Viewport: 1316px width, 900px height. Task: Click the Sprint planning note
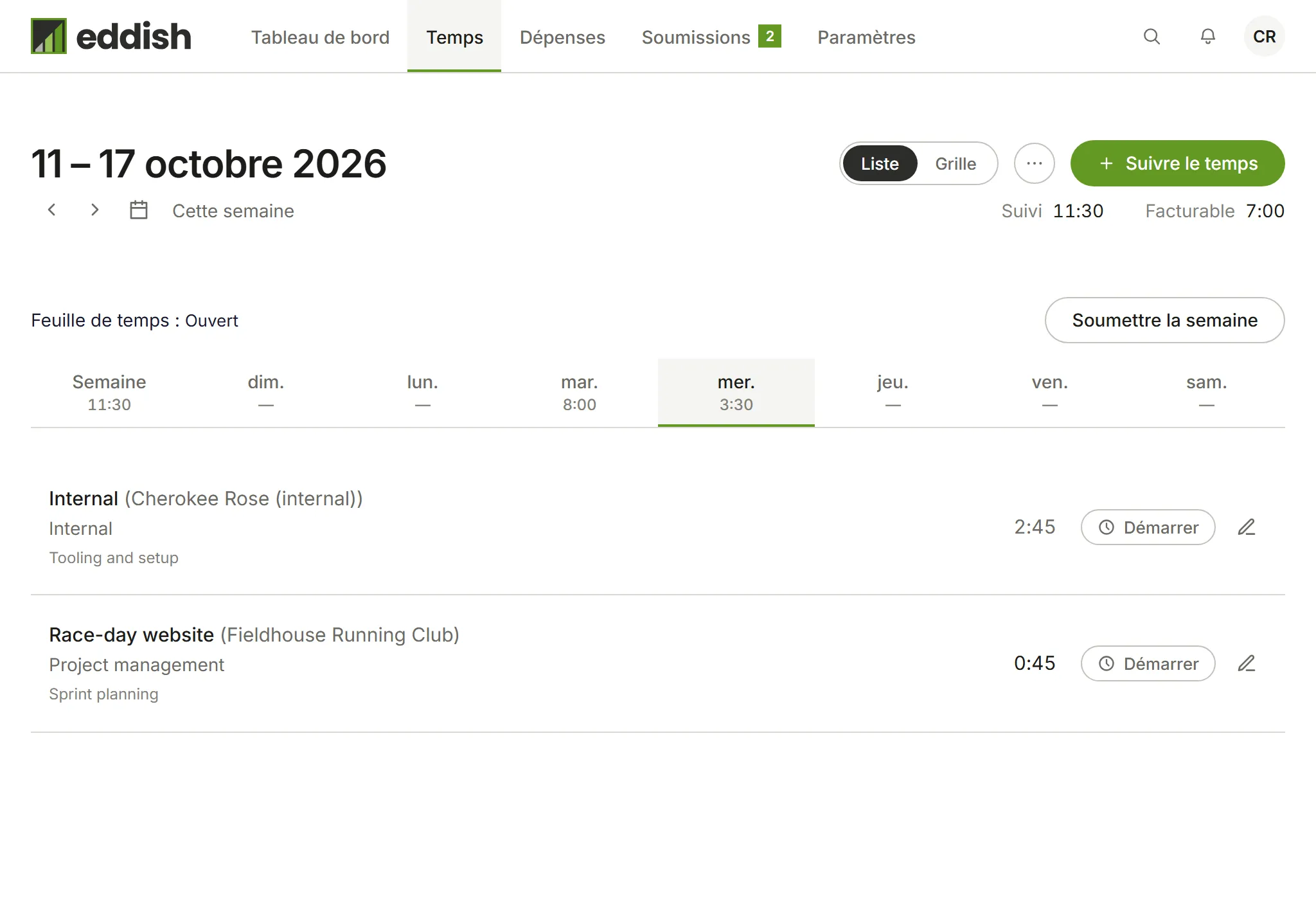pos(103,694)
